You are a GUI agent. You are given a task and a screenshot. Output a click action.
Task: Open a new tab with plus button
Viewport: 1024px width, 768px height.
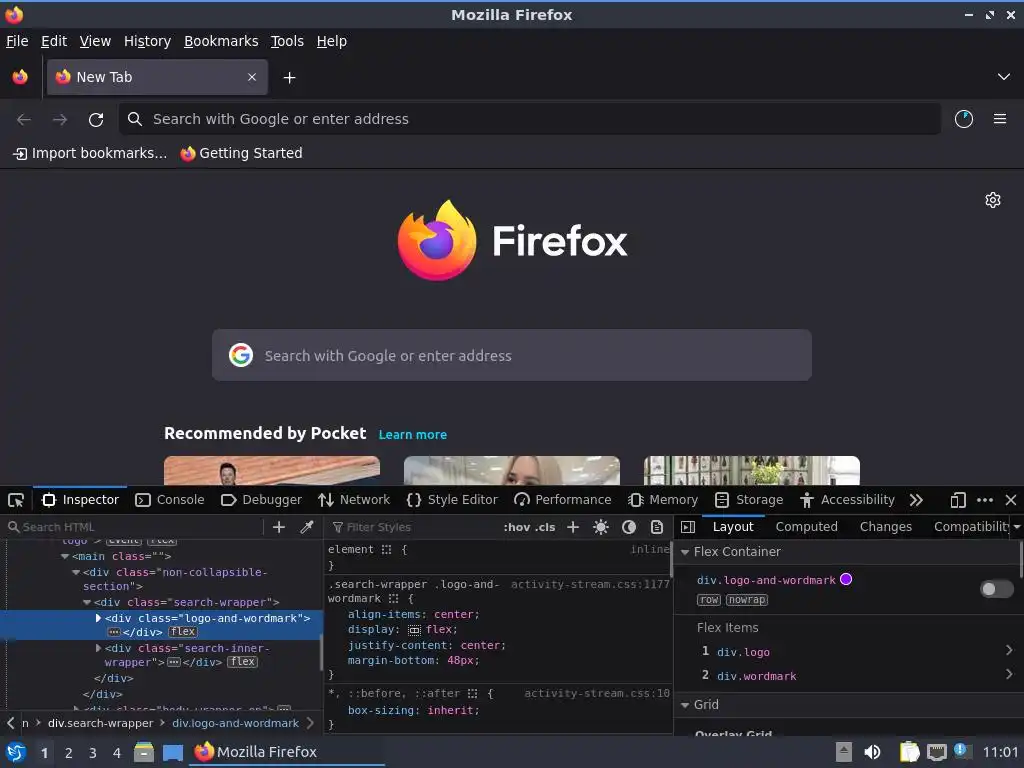click(289, 78)
